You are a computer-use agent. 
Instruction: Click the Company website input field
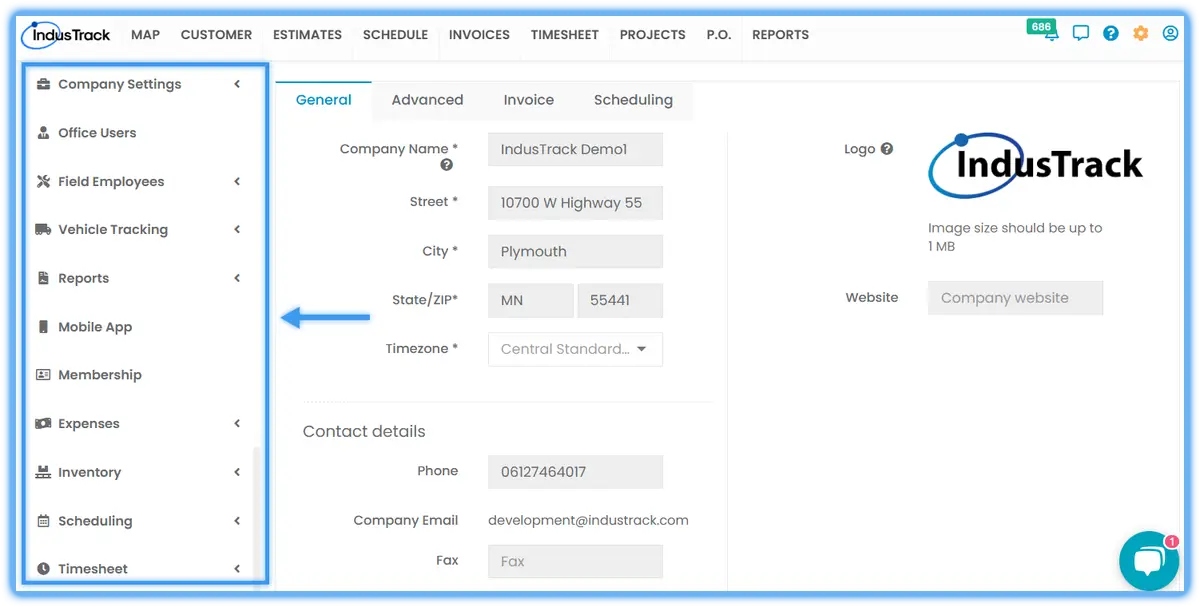tap(1015, 298)
